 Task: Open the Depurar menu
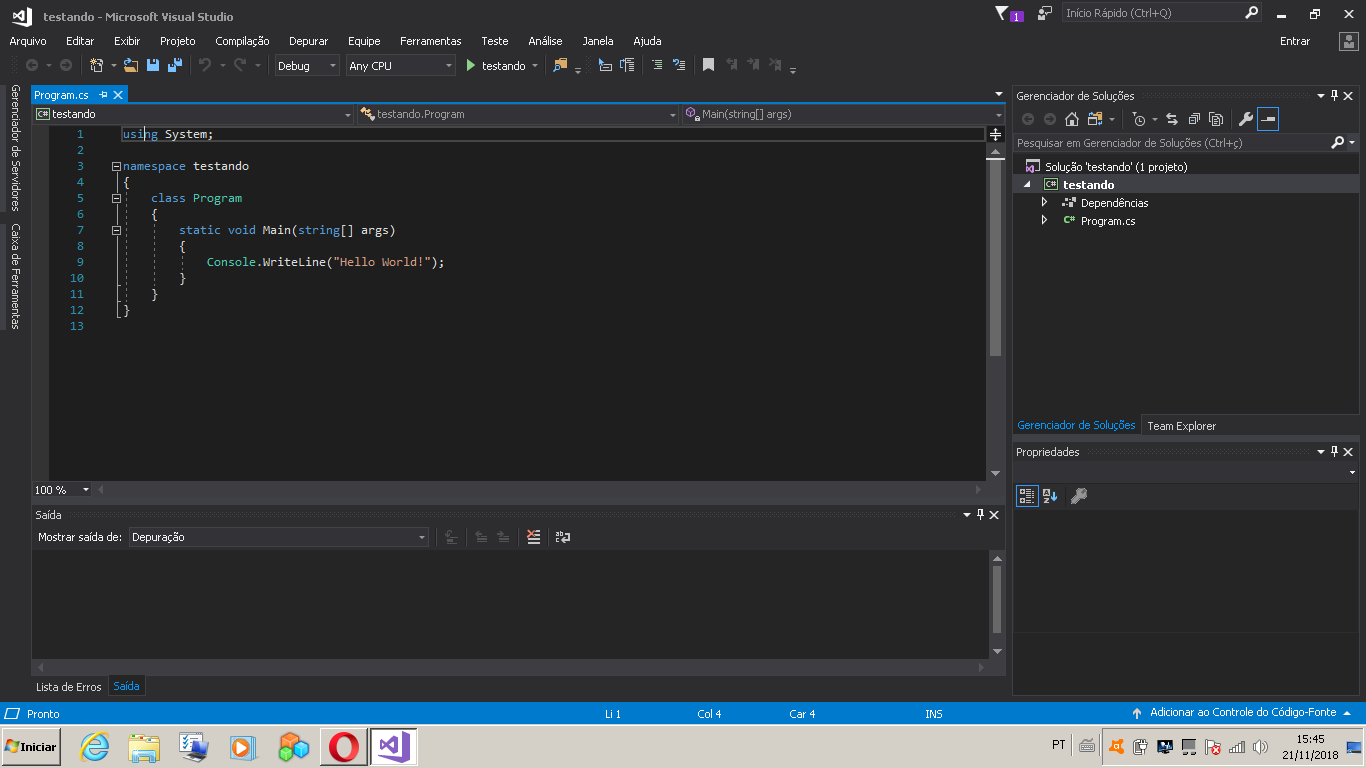point(308,41)
